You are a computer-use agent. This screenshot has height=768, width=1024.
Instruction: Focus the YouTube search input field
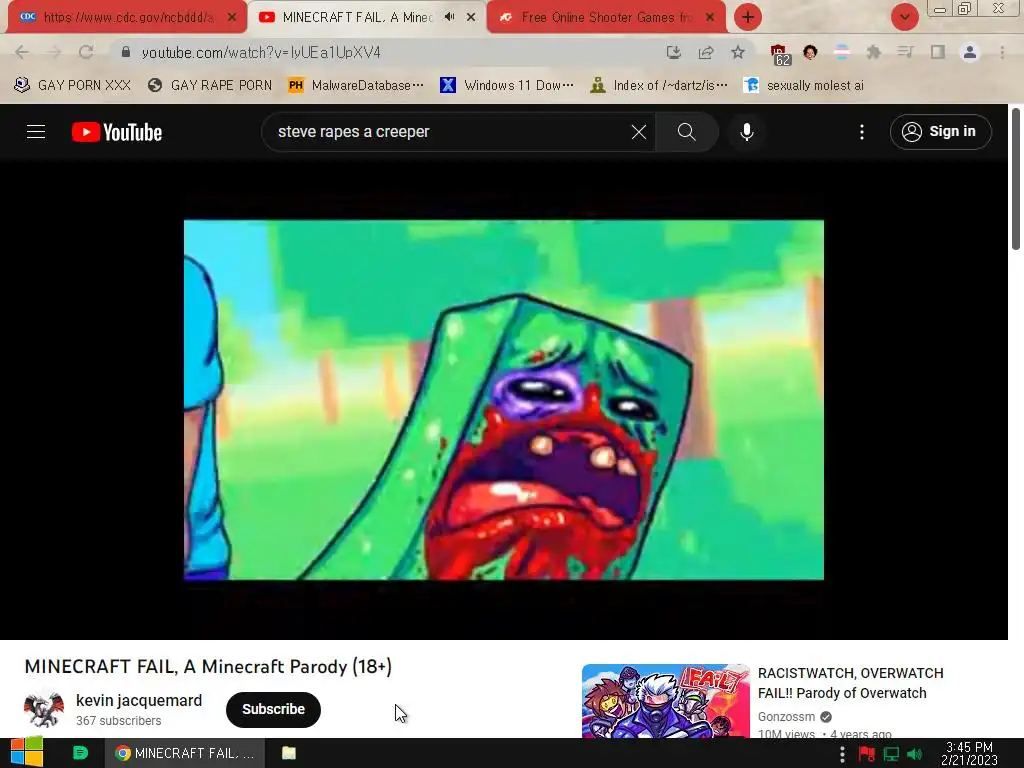click(x=451, y=132)
